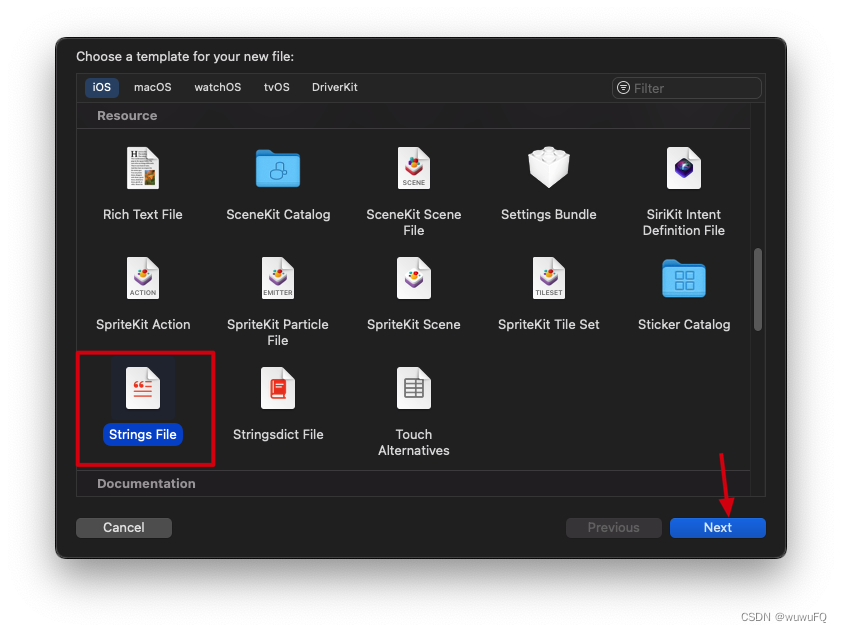
Task: Select the Stringsdict File icon
Action: click(278, 388)
